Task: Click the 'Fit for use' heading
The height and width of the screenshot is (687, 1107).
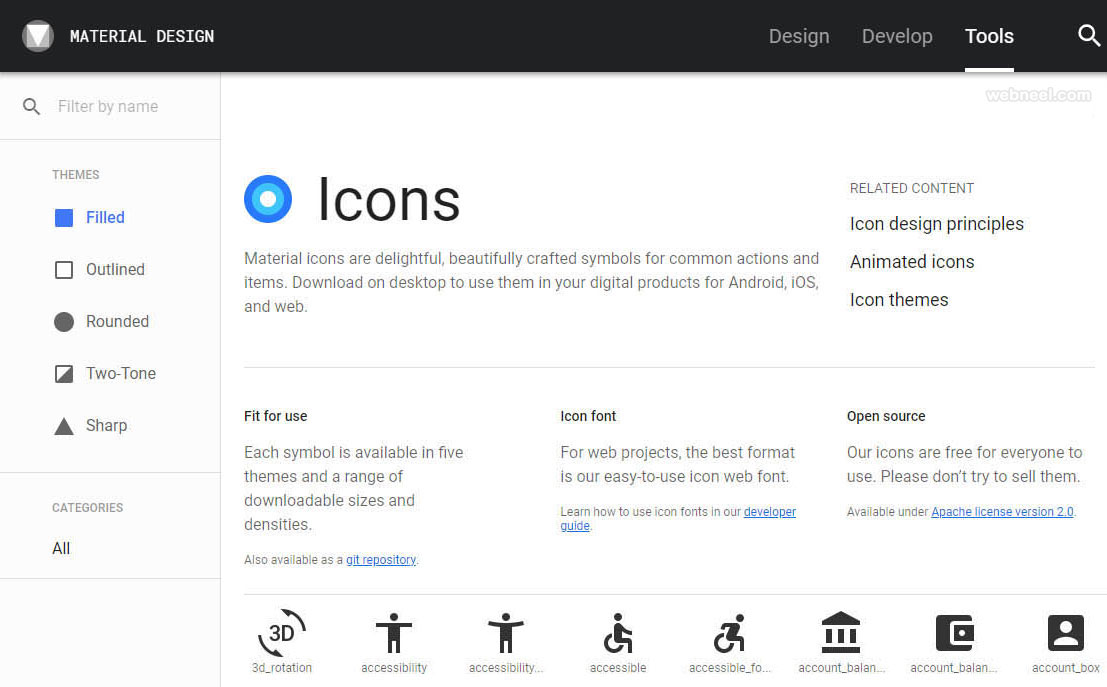Action: click(275, 417)
